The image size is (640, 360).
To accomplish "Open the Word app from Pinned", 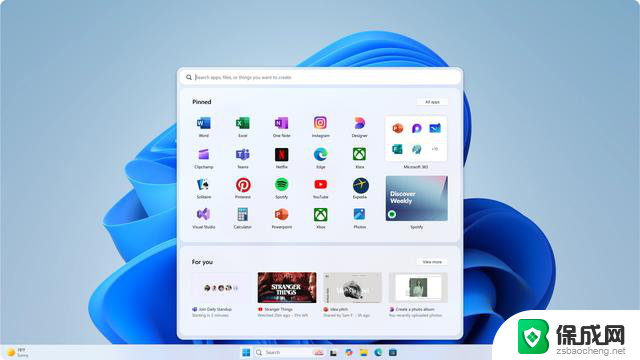I will tap(203, 123).
